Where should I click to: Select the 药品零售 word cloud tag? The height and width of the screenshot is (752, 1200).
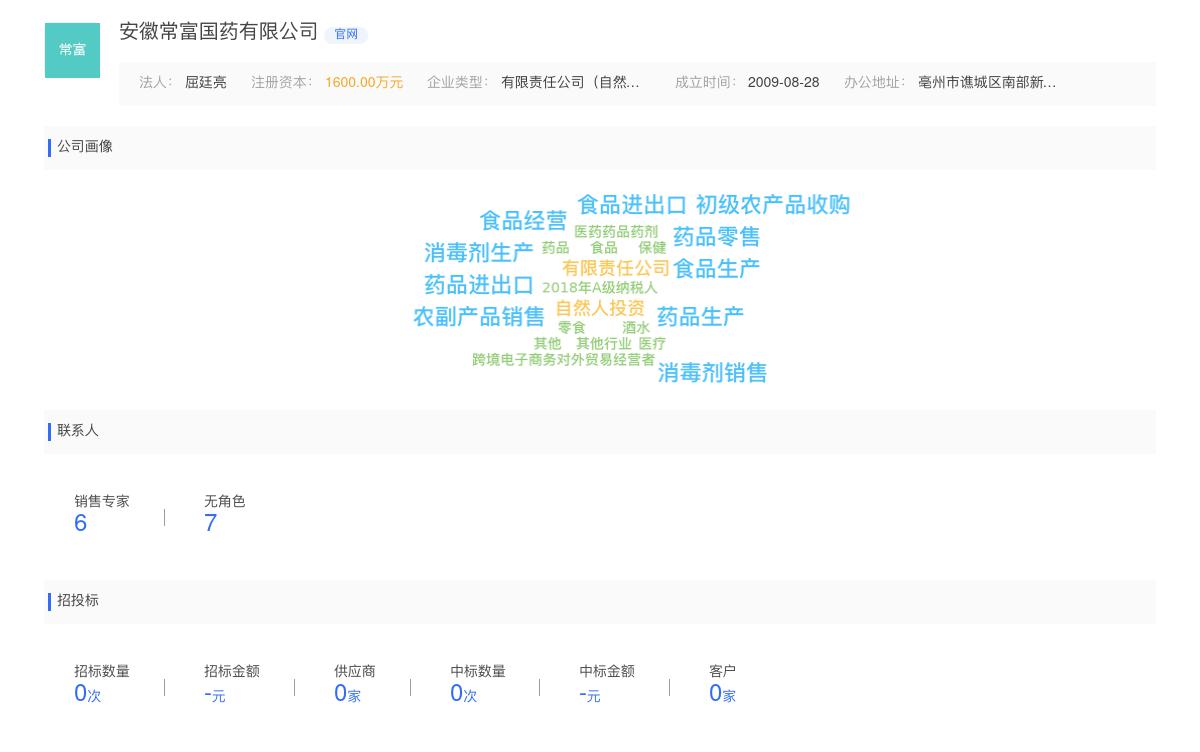click(x=717, y=236)
